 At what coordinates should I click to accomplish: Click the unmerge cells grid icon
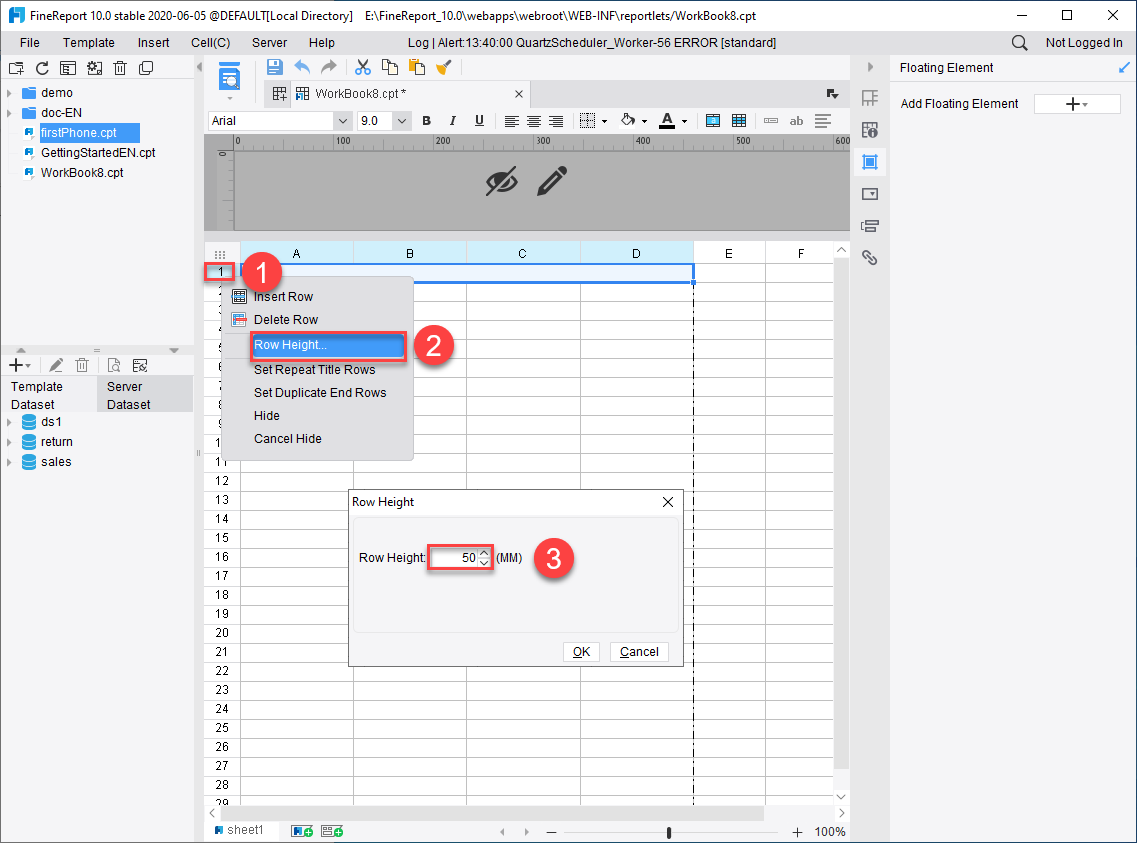[739, 121]
